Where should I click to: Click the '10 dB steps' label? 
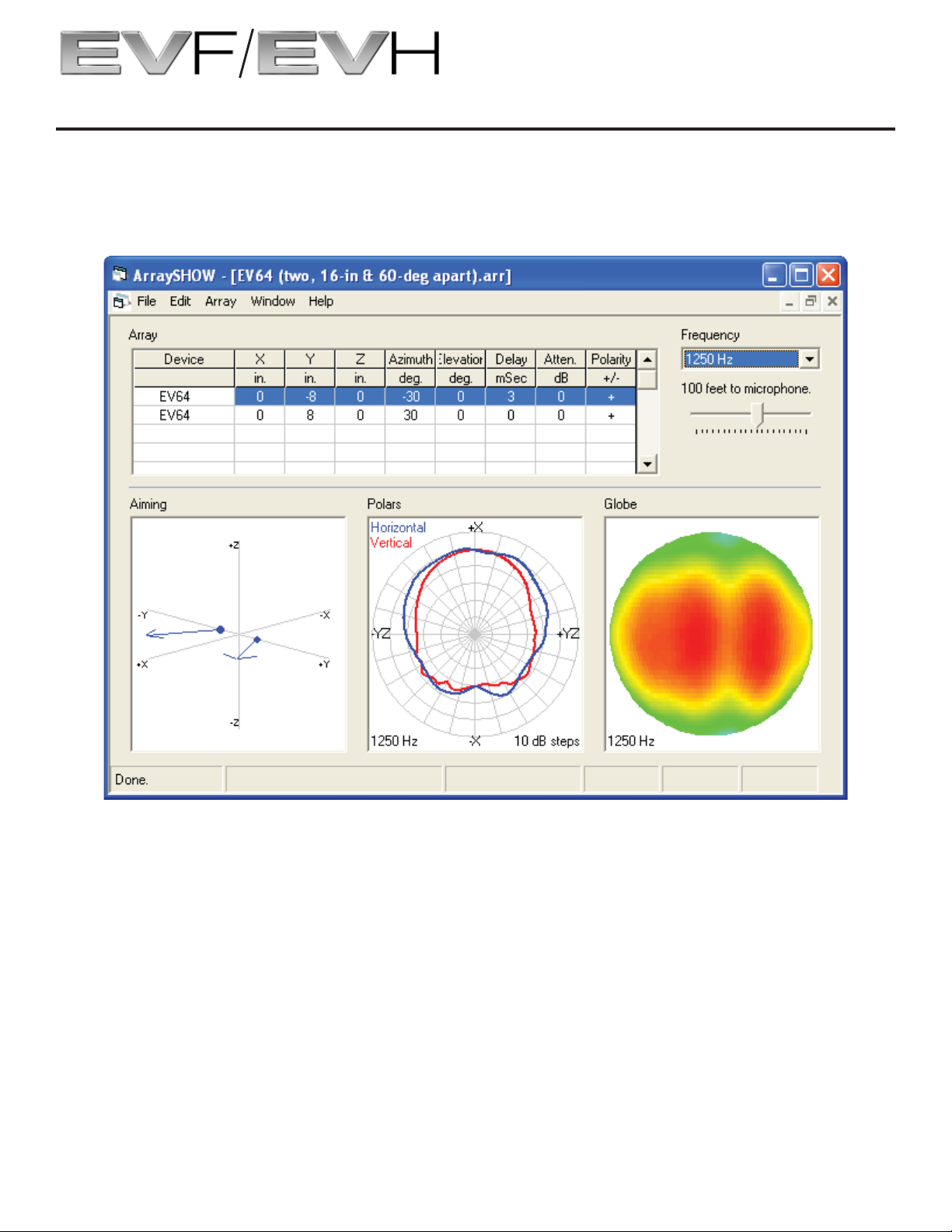coord(546,741)
